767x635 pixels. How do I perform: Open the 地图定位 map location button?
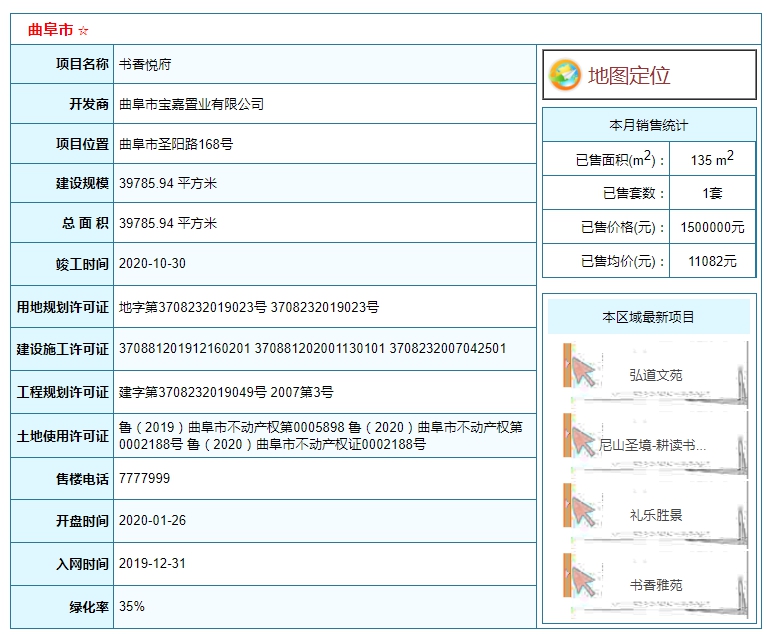click(x=649, y=75)
